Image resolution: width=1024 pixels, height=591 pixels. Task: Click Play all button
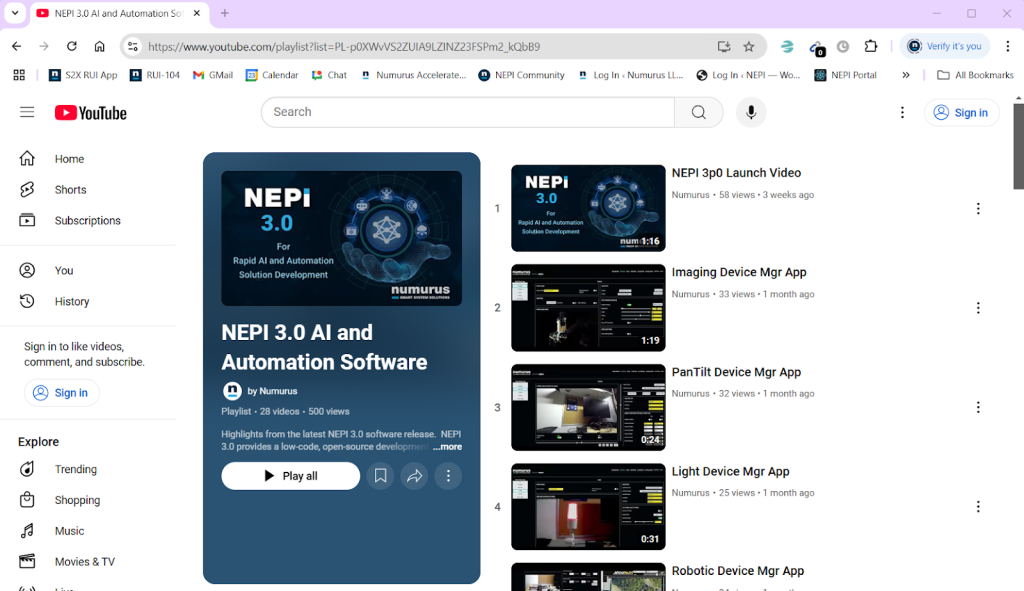point(291,476)
